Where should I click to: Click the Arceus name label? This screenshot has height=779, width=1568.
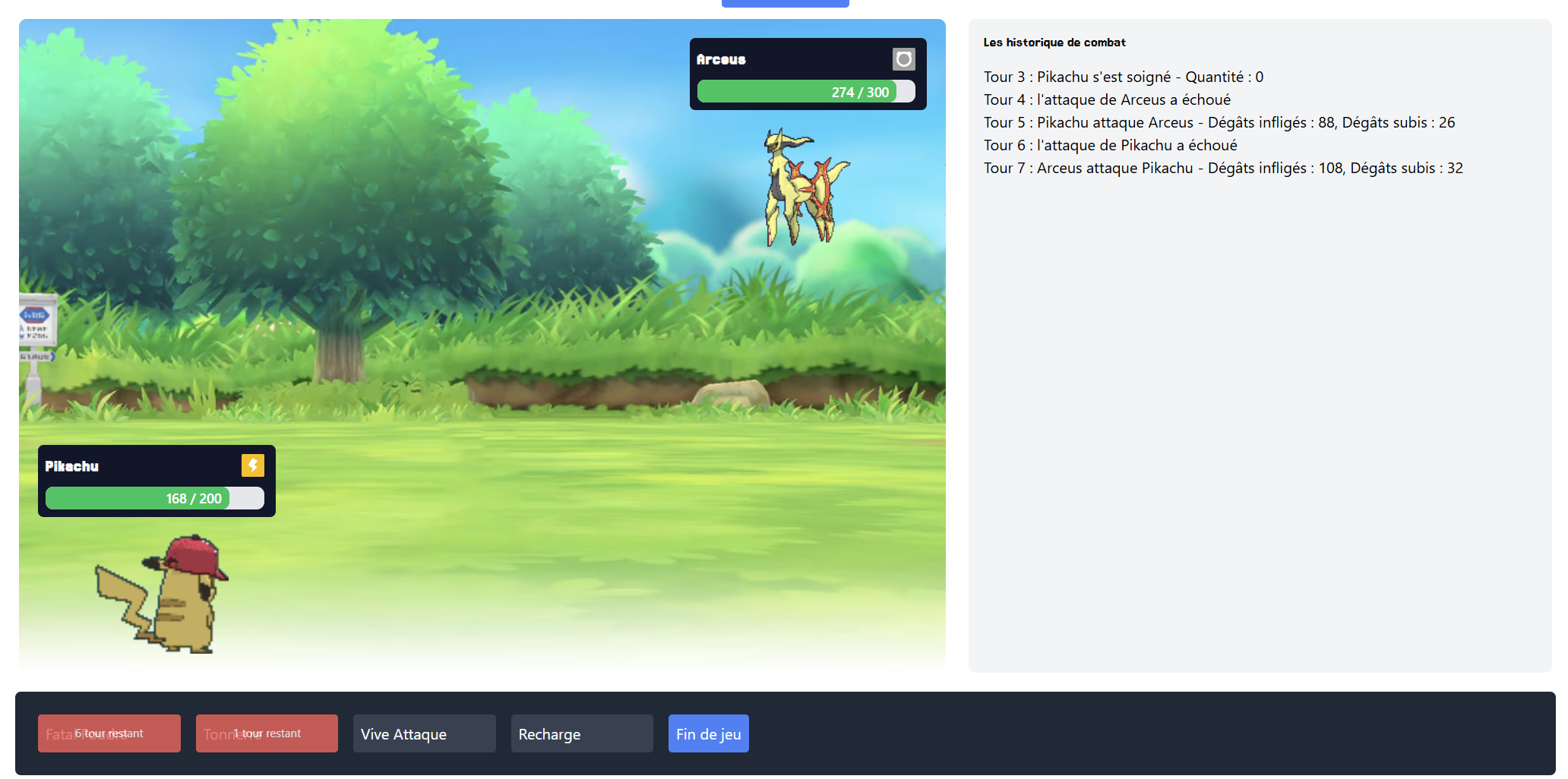(721, 59)
